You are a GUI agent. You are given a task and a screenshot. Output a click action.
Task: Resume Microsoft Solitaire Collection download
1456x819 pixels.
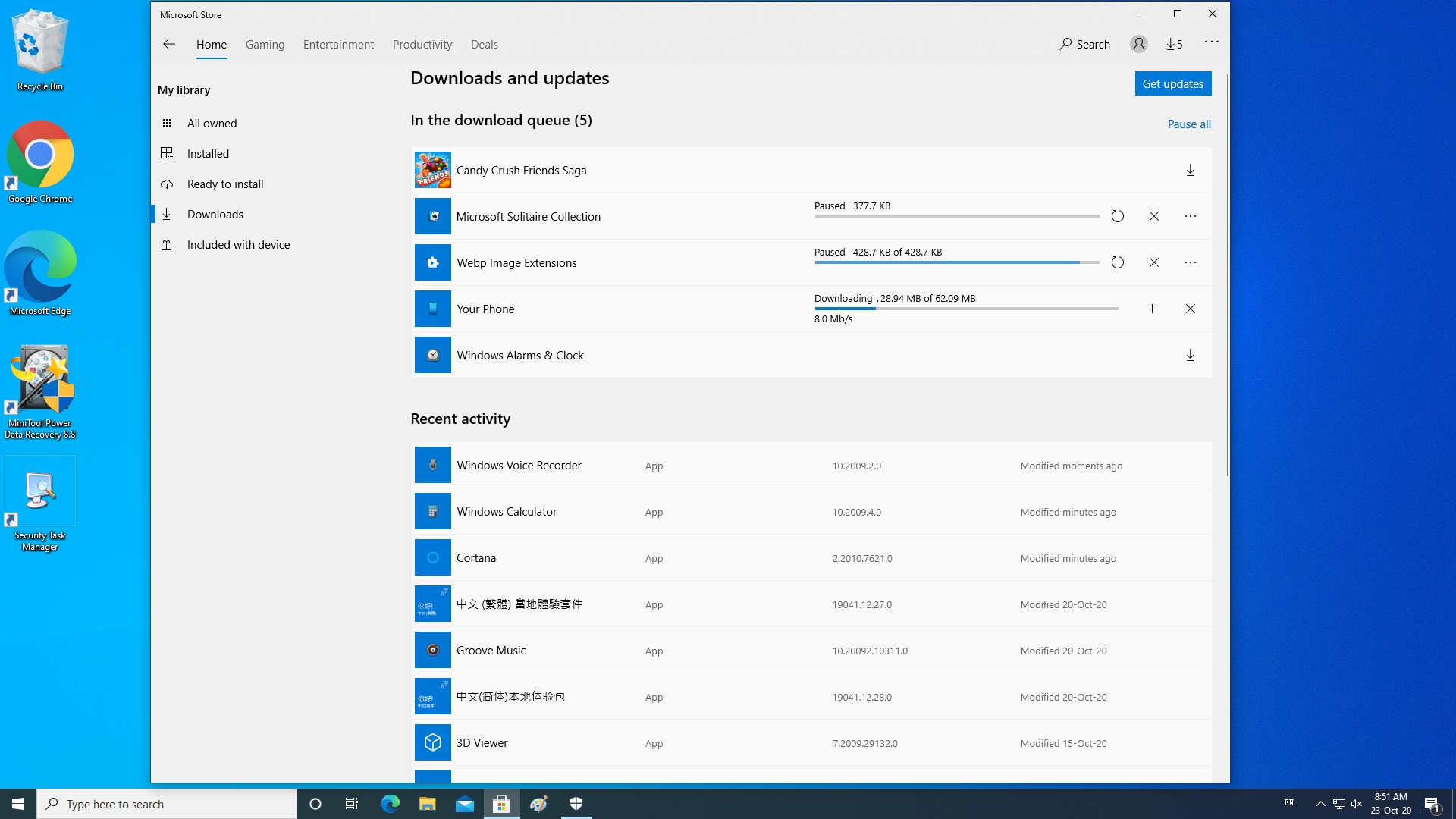coord(1117,217)
